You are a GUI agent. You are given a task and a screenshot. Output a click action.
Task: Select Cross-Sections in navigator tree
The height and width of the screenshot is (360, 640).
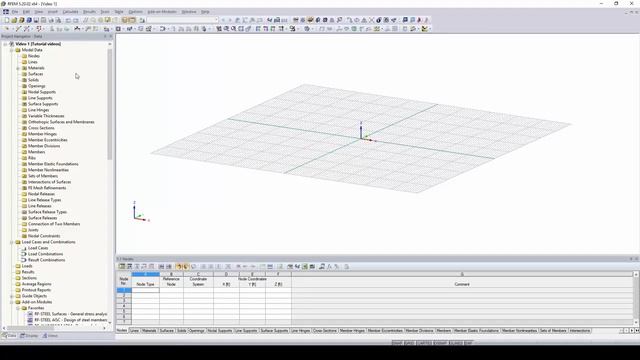(41, 128)
